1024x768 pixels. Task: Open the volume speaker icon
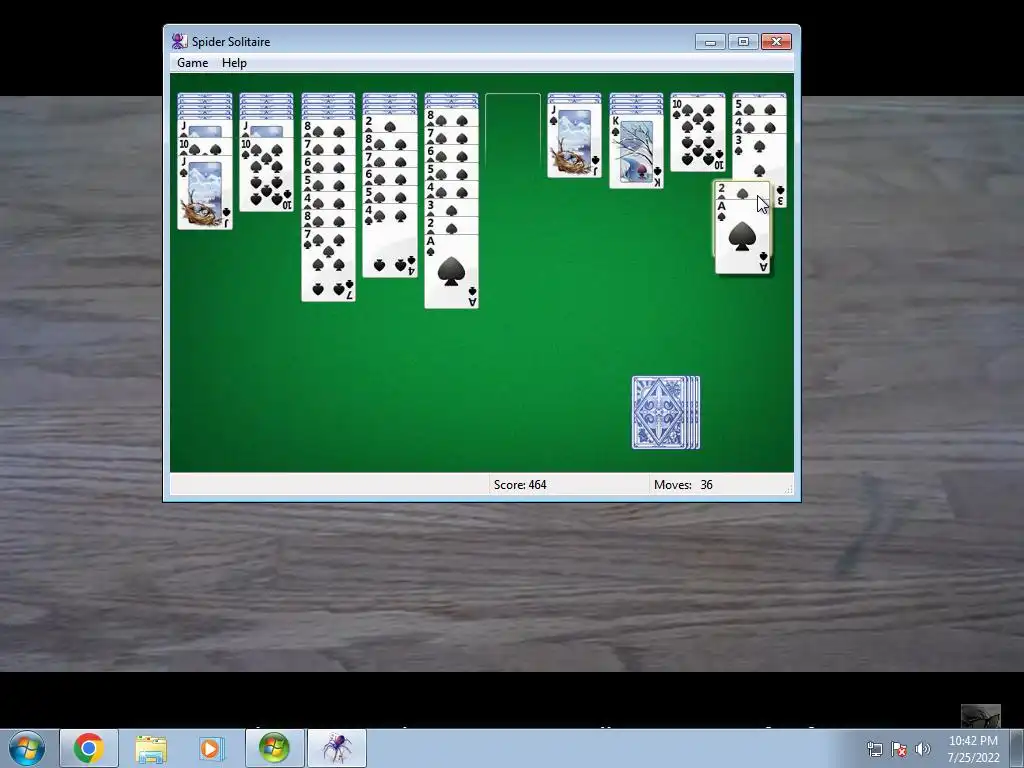[x=922, y=749]
